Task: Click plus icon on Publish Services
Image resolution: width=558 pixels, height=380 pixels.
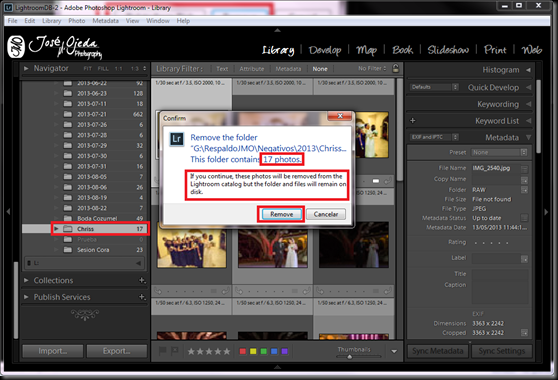Action: click(x=142, y=297)
